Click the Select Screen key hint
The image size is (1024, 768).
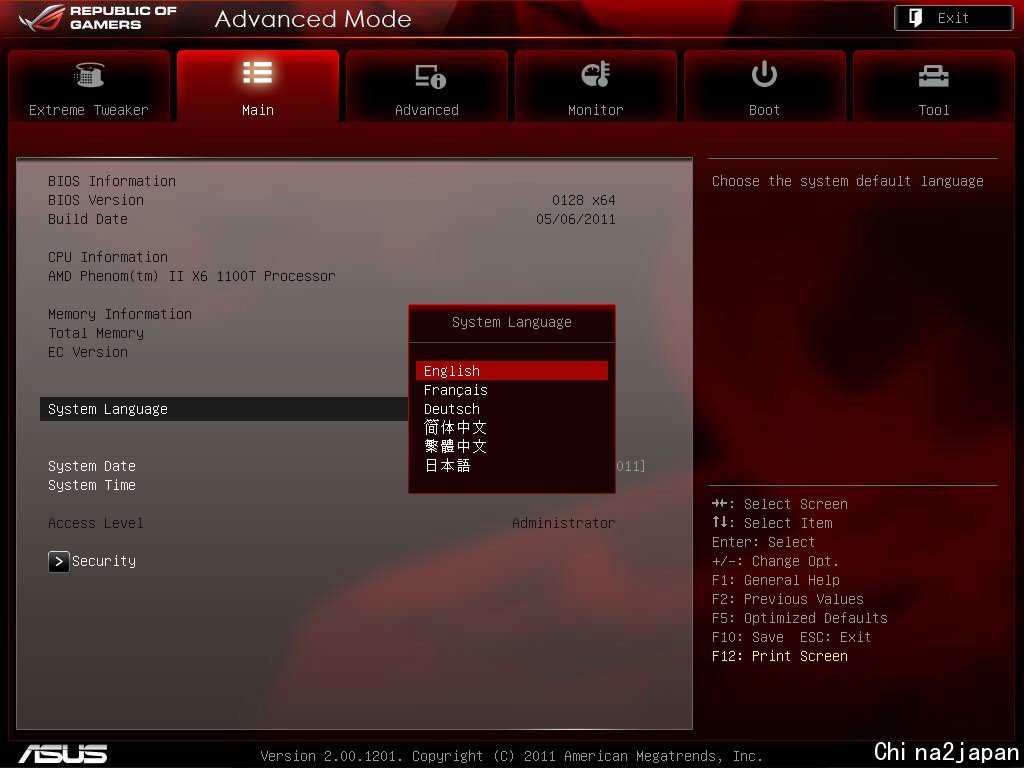tap(780, 504)
